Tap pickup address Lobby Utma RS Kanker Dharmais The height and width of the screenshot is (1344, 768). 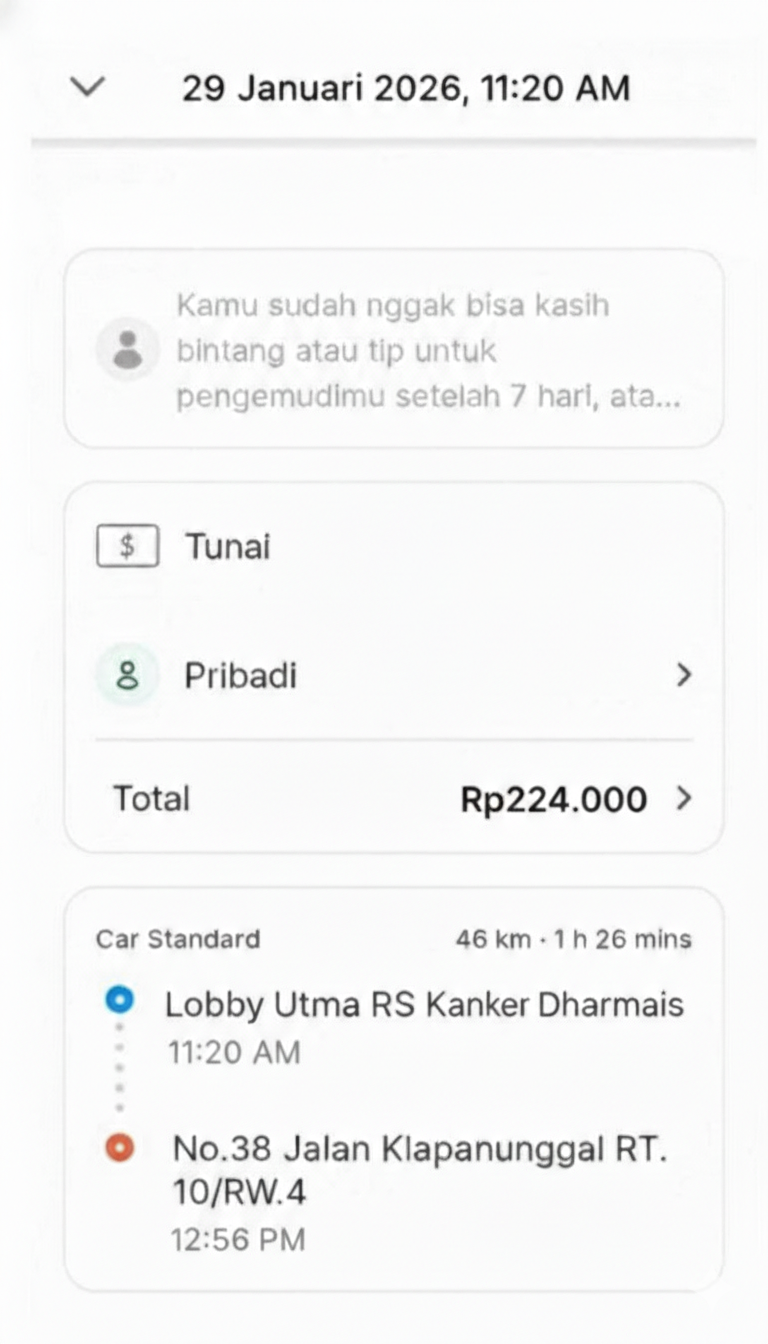pos(424,1004)
